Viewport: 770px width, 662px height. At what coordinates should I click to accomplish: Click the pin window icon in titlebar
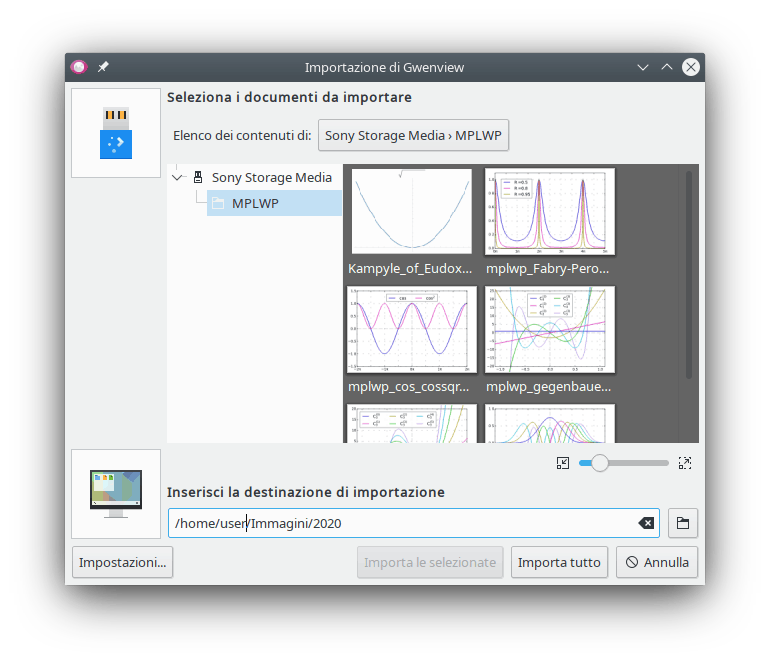click(x=103, y=67)
